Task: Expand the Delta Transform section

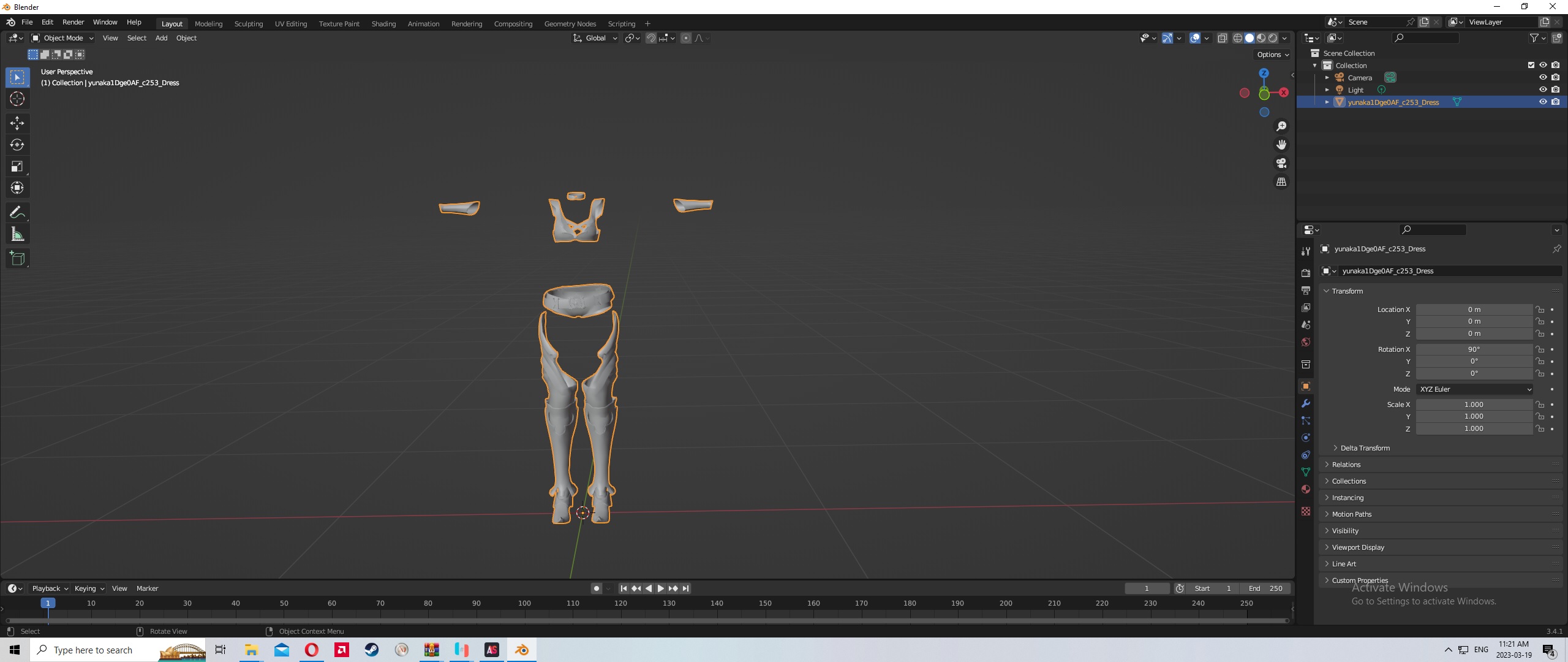Action: pos(1365,448)
